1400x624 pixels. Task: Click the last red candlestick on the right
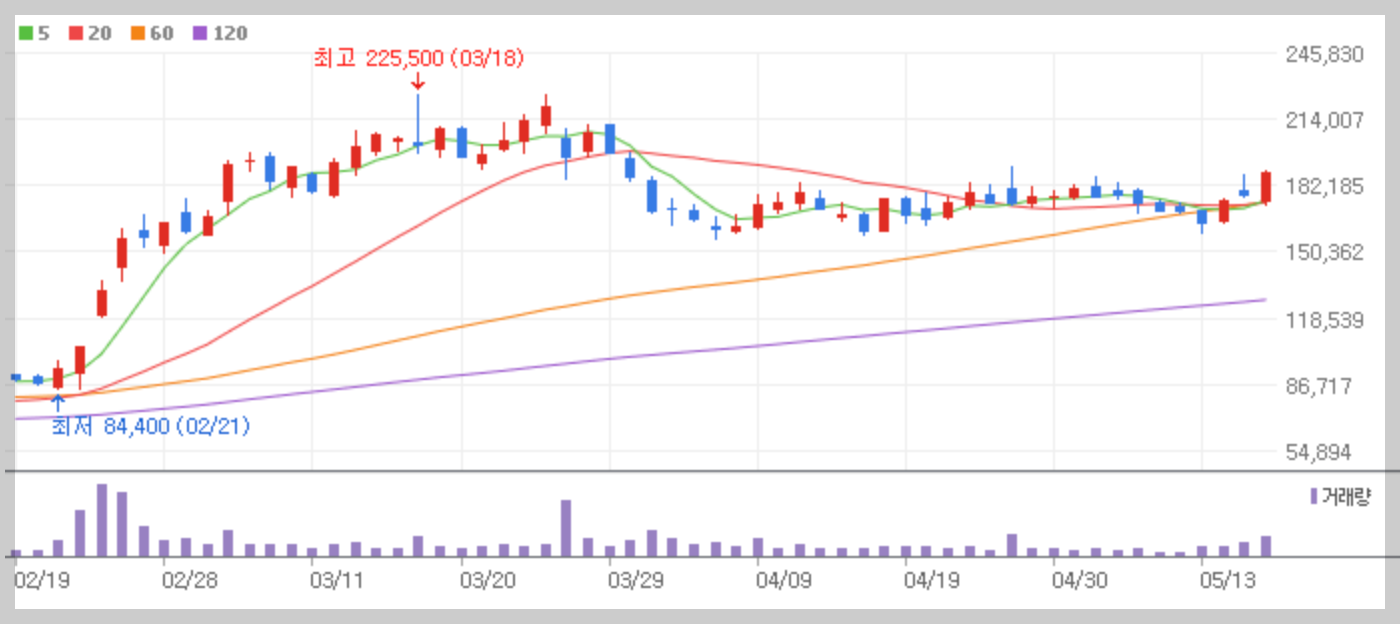coord(1266,187)
